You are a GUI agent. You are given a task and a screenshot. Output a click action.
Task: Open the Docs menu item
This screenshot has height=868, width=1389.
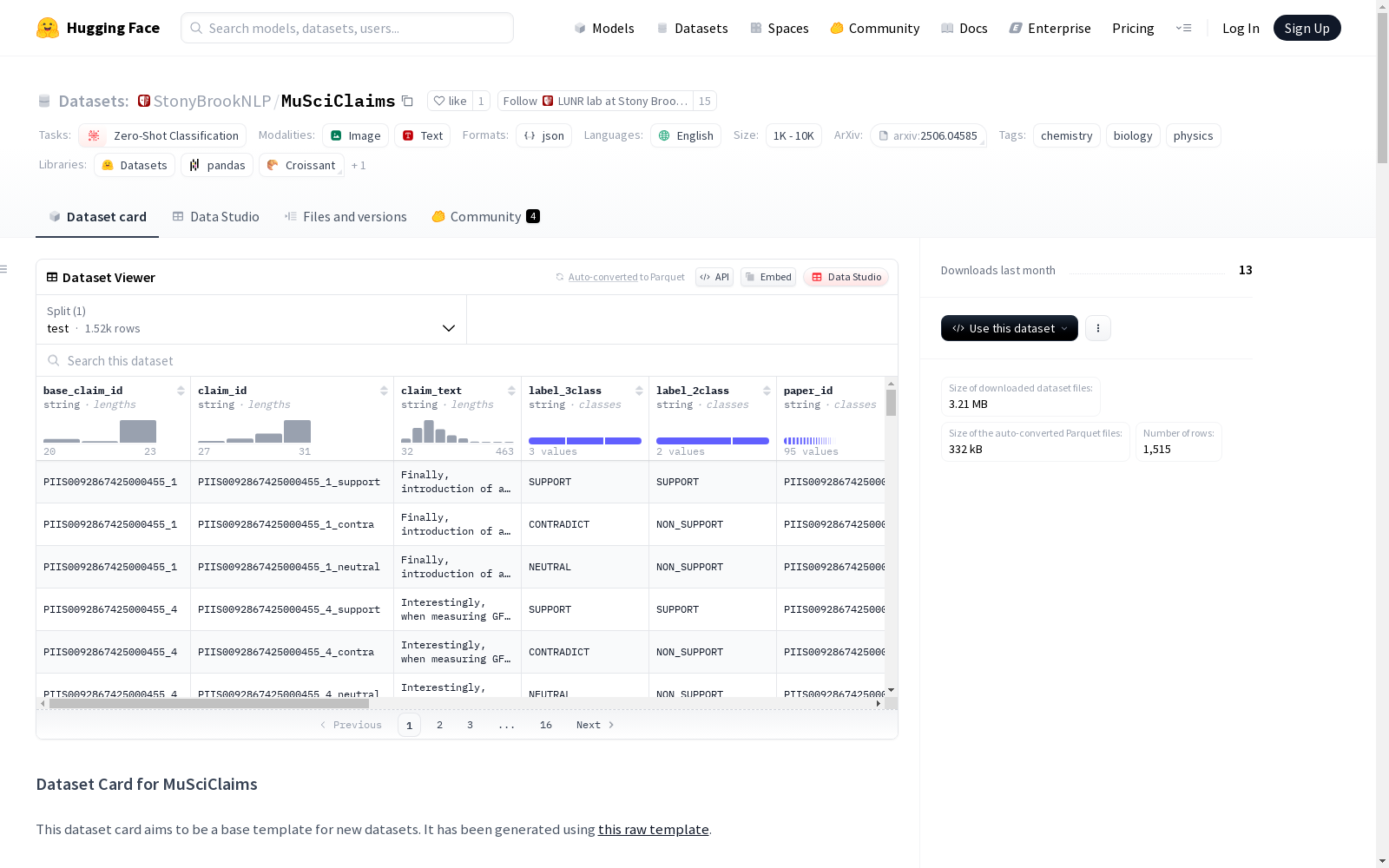tap(964, 28)
